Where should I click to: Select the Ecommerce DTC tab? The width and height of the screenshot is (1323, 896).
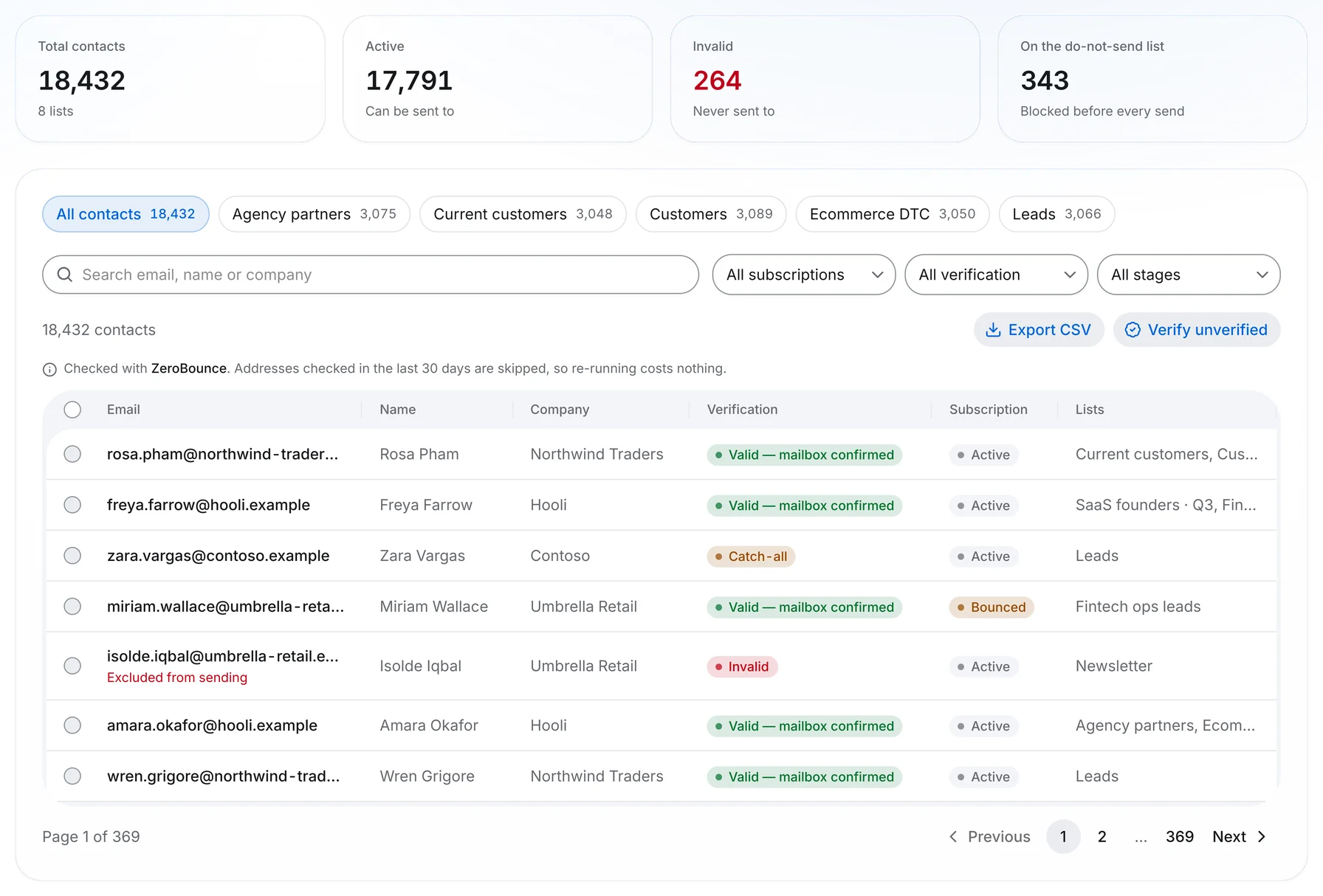[x=893, y=214]
